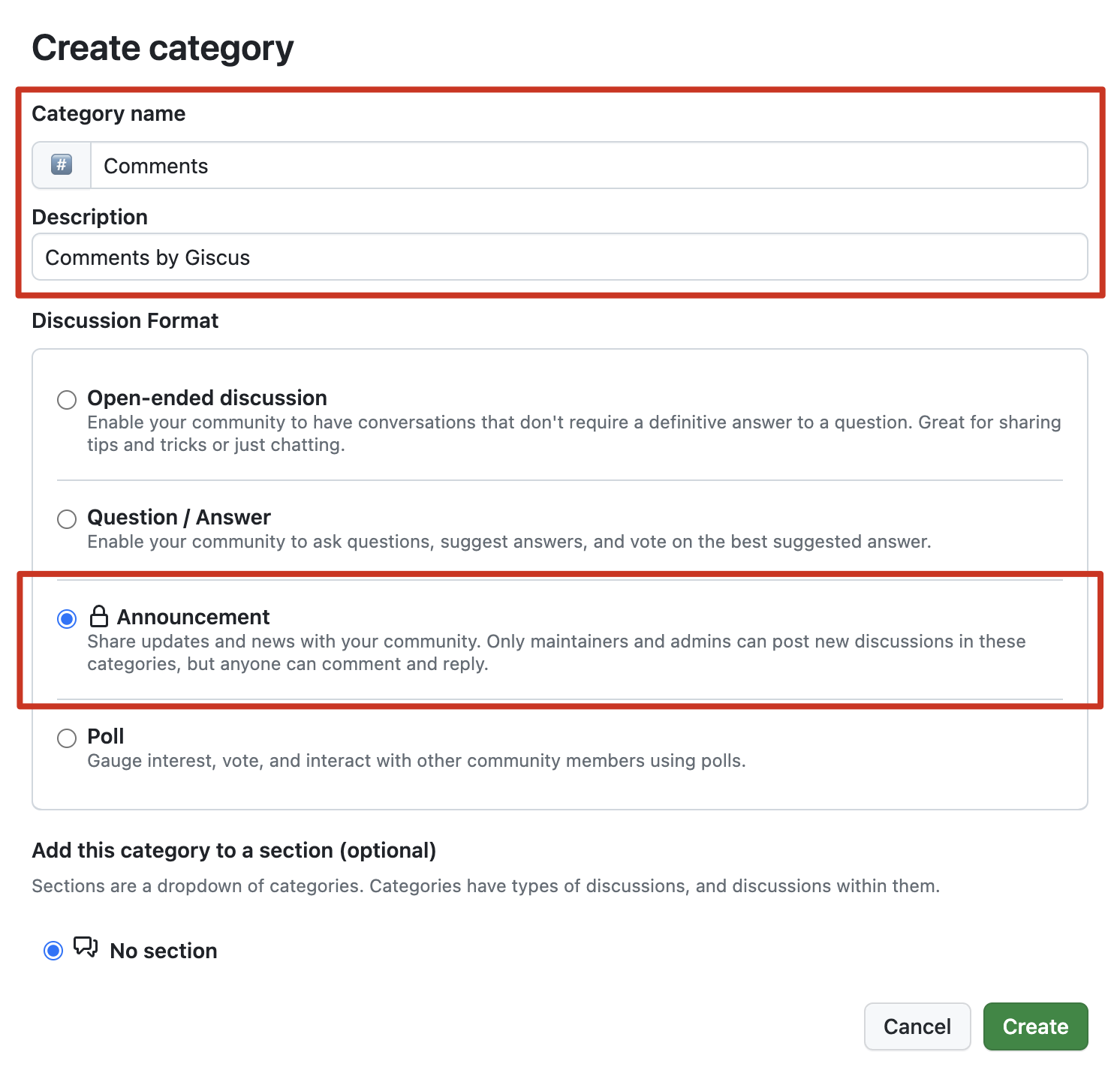Click the Question / Answer label text
1120x1085 pixels.
pyautogui.click(x=179, y=517)
